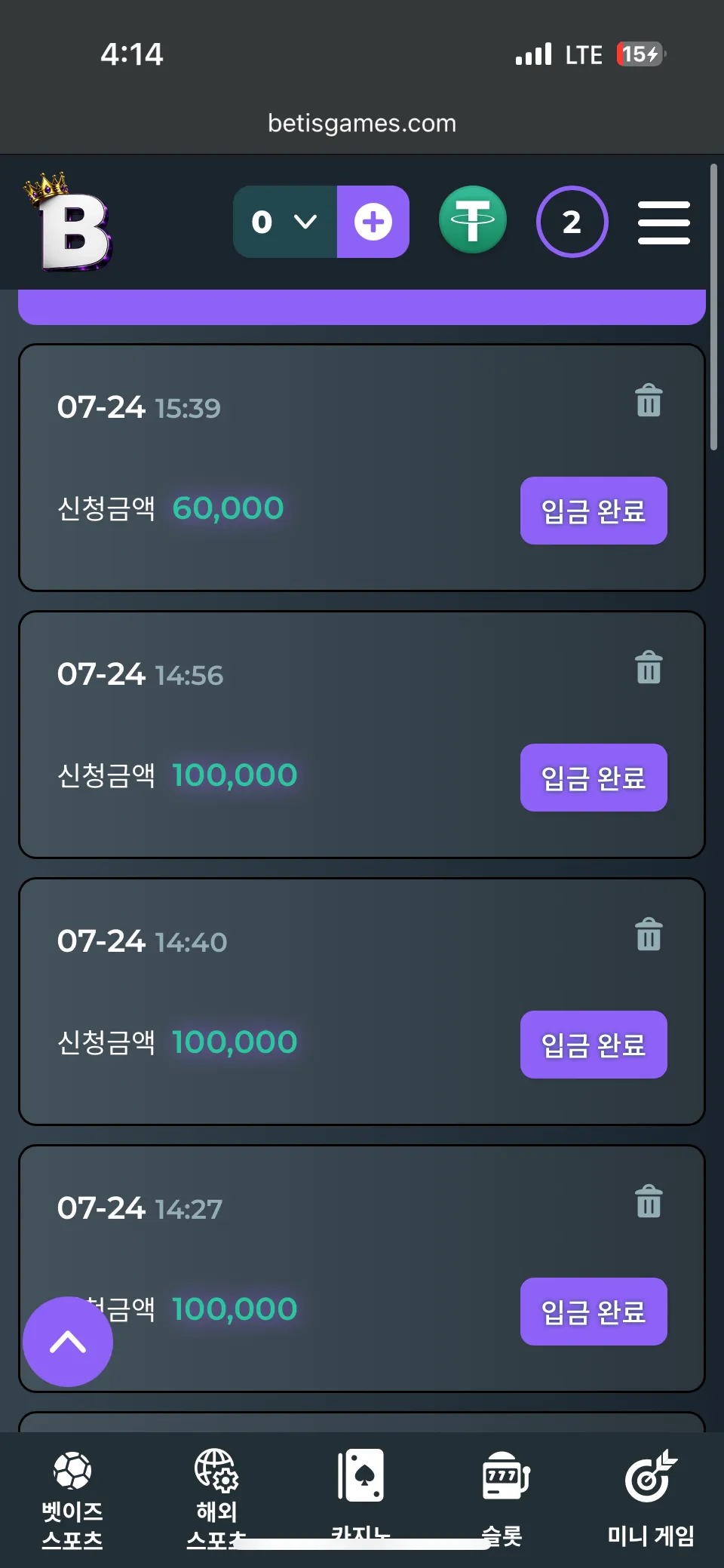Open the hamburger menu
The width and height of the screenshot is (724, 1568).
[x=664, y=222]
